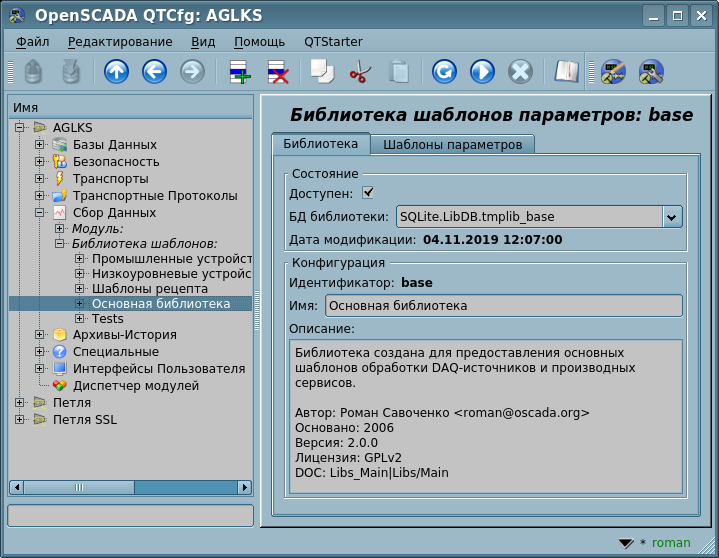
Task: Go up a level with the up arrow
Action: [x=116, y=72]
